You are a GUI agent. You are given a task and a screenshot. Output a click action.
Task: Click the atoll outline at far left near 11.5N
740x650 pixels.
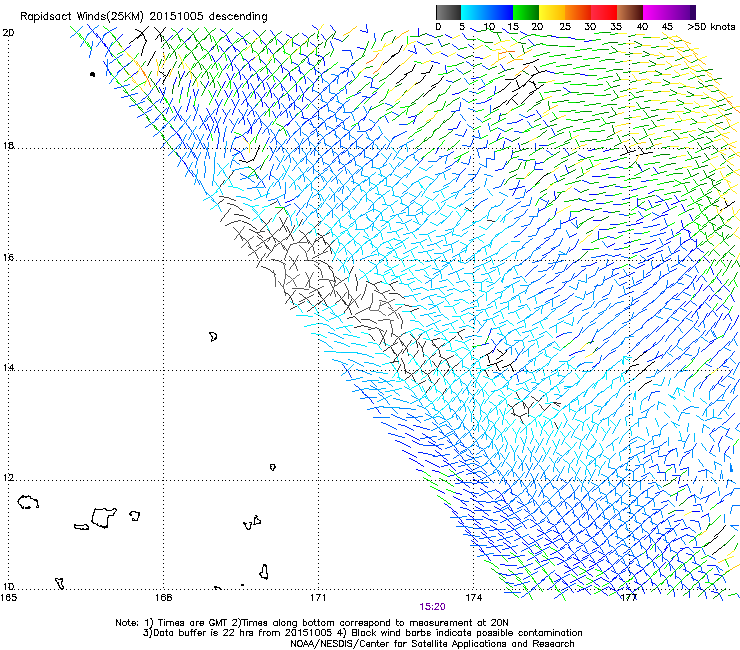(28, 502)
